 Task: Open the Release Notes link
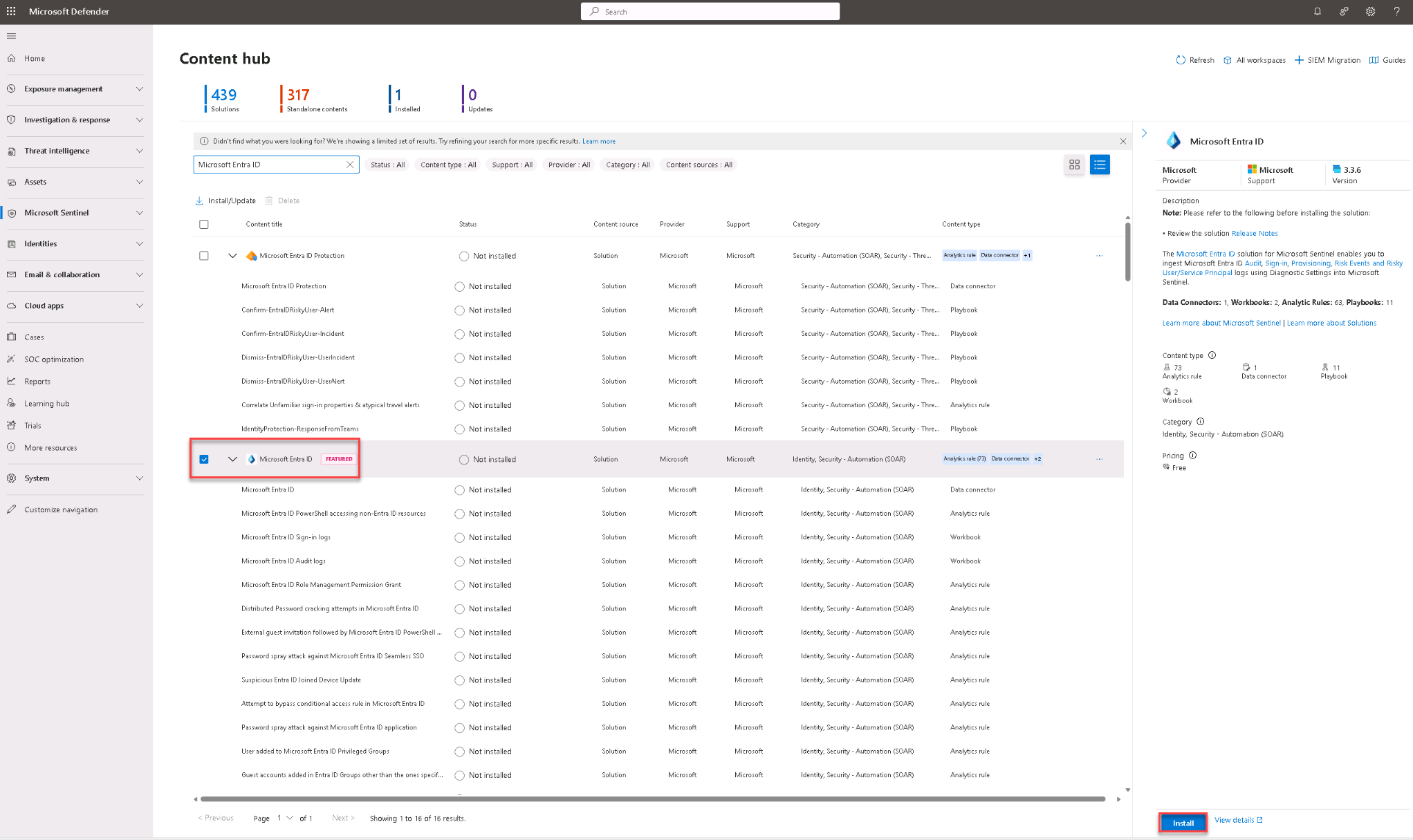[x=1255, y=234]
